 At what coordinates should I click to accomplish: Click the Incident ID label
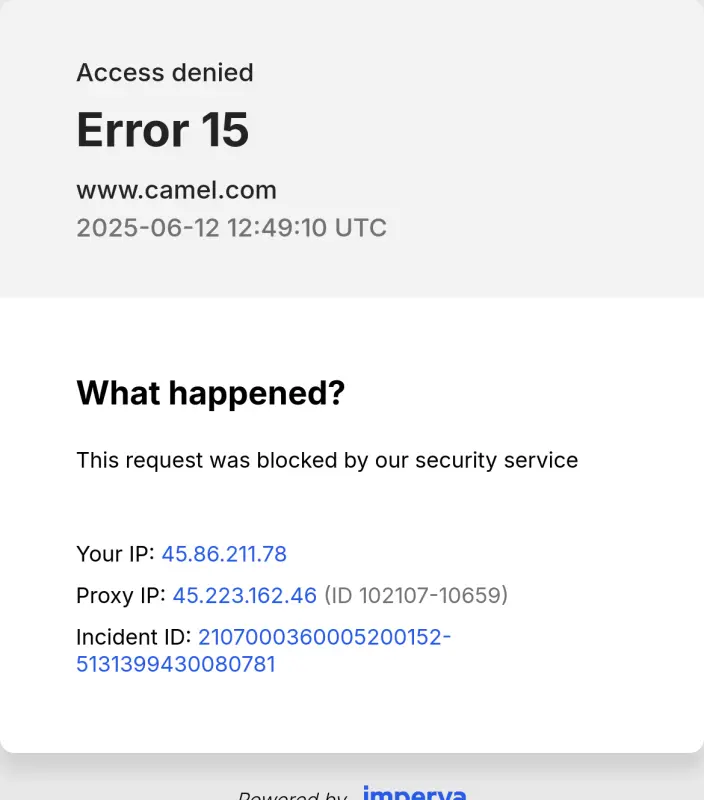tap(134, 637)
